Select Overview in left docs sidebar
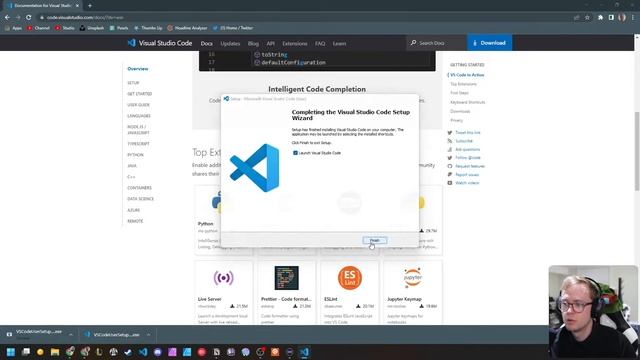 point(138,69)
